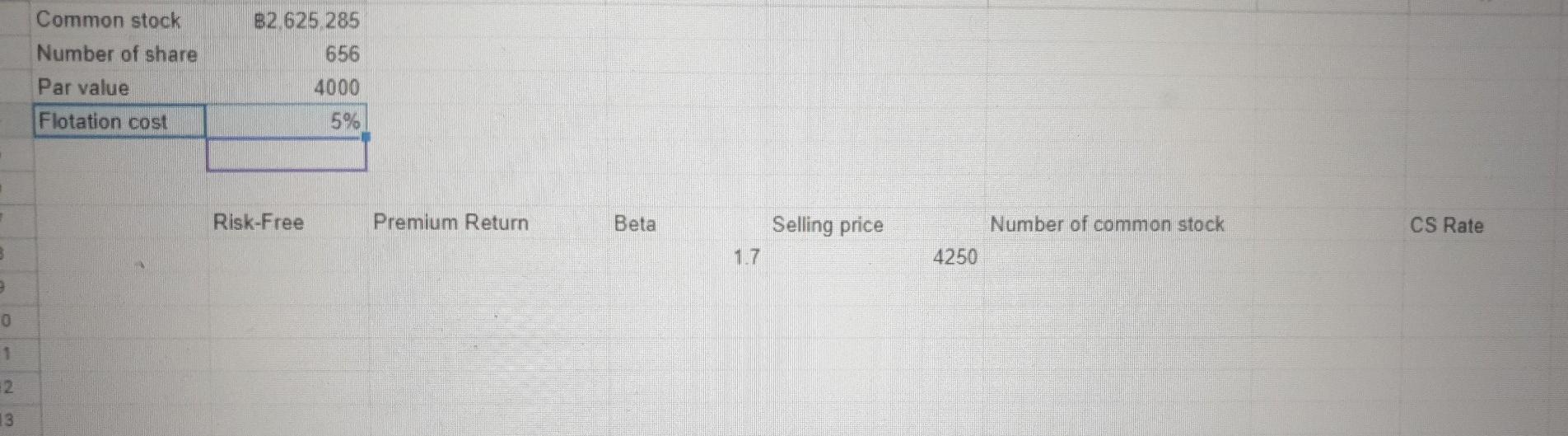Click the Beta header cell
Image resolution: width=1568 pixels, height=436 pixels.
[635, 224]
